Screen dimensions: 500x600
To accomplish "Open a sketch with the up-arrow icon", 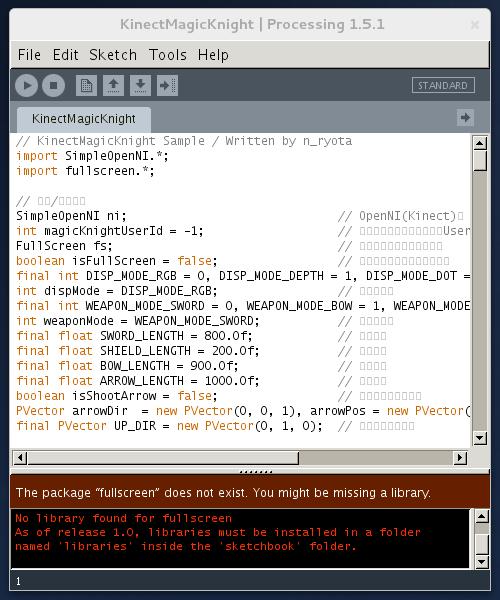I will tap(113, 85).
